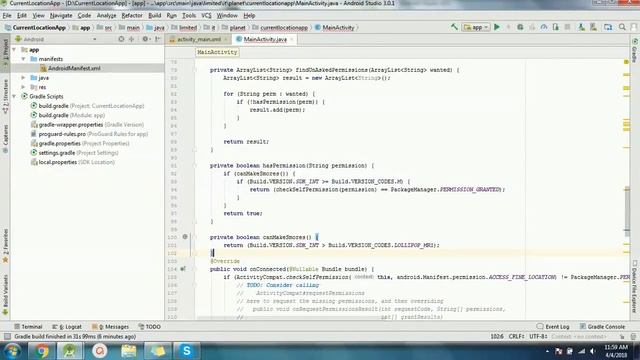Click the Make Project hammer icon
Image resolution: width=640 pixels, height=360 pixels.
(454, 27)
